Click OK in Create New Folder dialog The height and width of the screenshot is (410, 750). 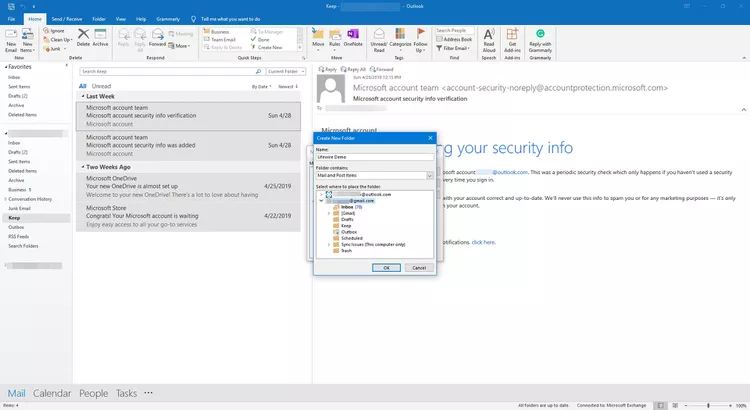tap(386, 268)
